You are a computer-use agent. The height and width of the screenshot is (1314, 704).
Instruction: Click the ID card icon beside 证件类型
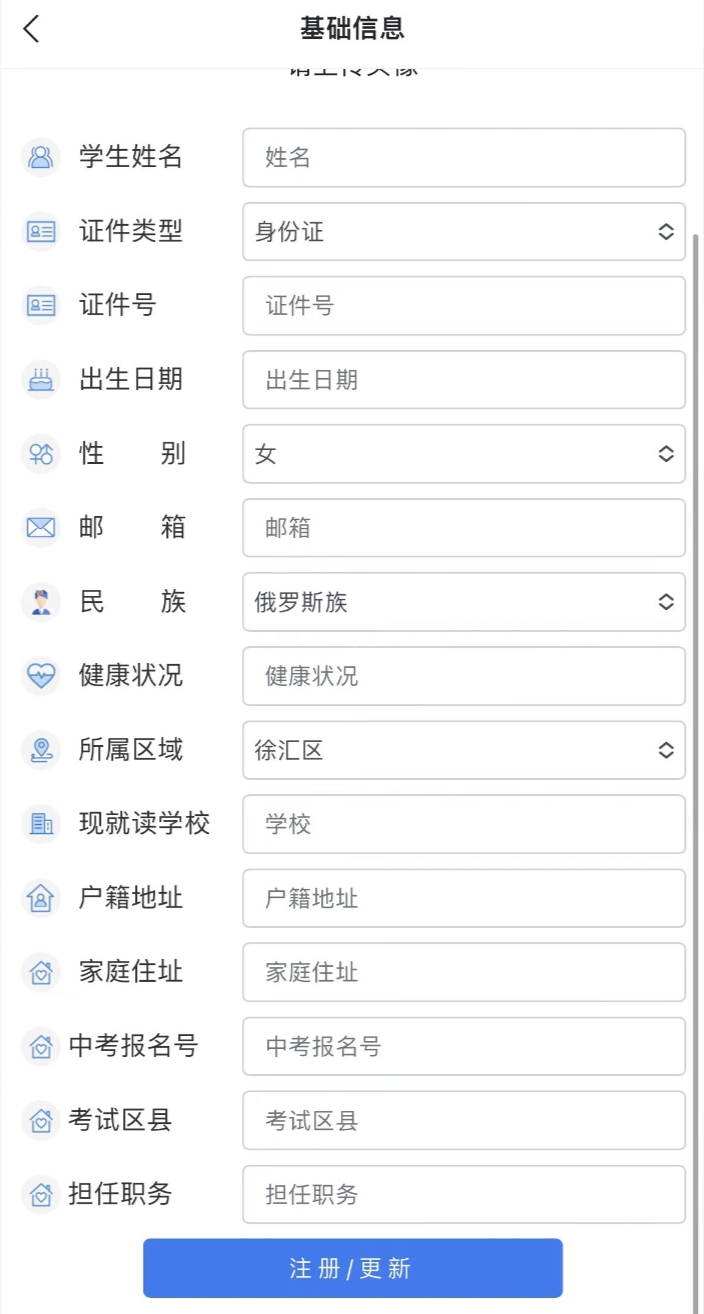pyautogui.click(x=41, y=232)
